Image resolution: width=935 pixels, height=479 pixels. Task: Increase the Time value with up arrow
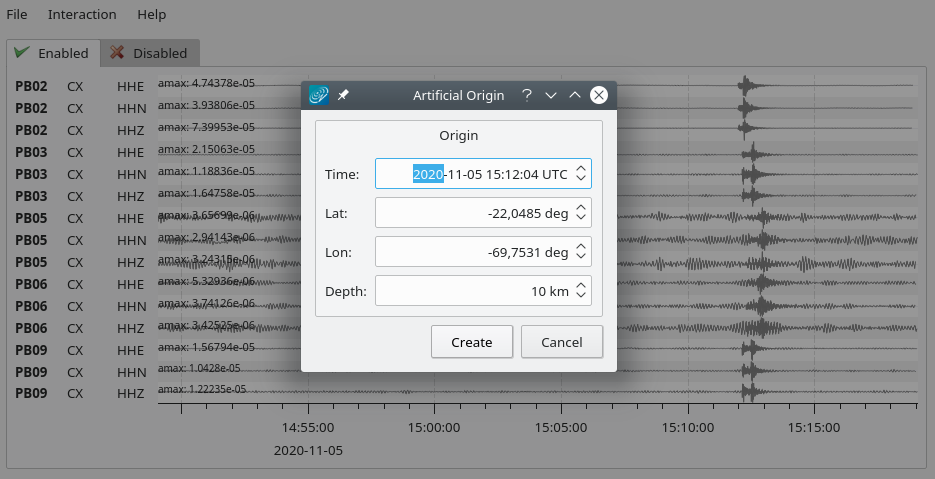point(581,168)
